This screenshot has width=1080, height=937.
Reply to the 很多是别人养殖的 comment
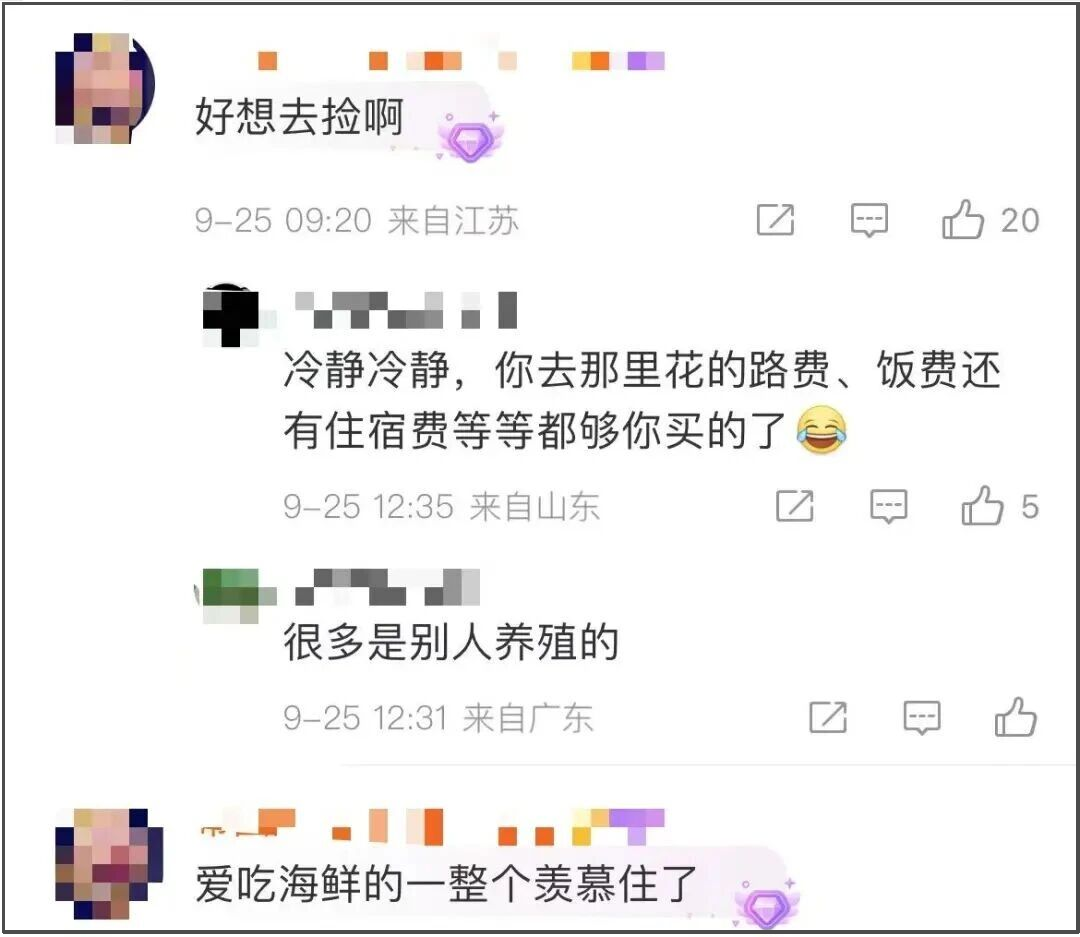pos(922,718)
